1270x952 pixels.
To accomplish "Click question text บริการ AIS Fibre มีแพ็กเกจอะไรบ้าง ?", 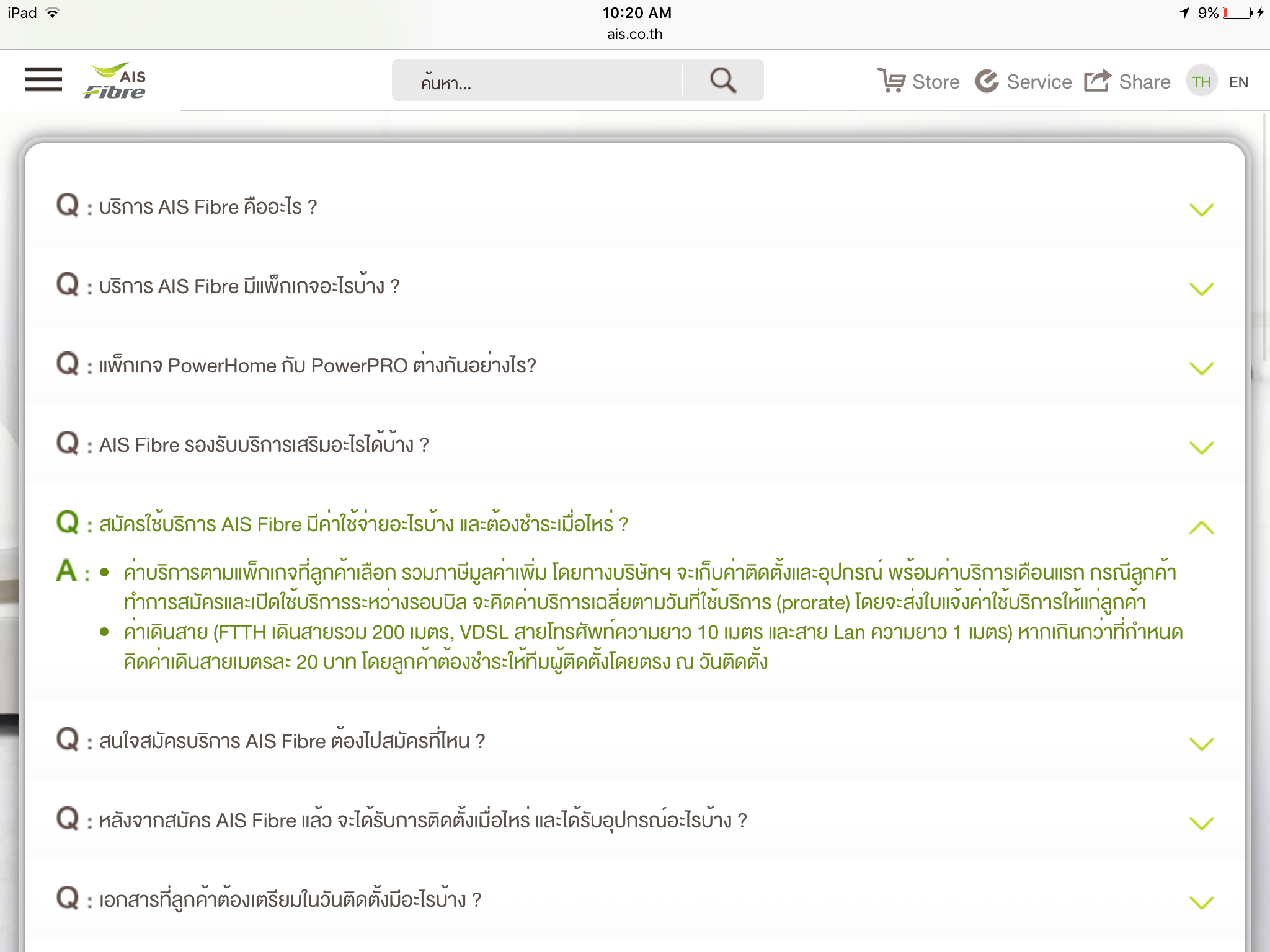I will tap(249, 284).
